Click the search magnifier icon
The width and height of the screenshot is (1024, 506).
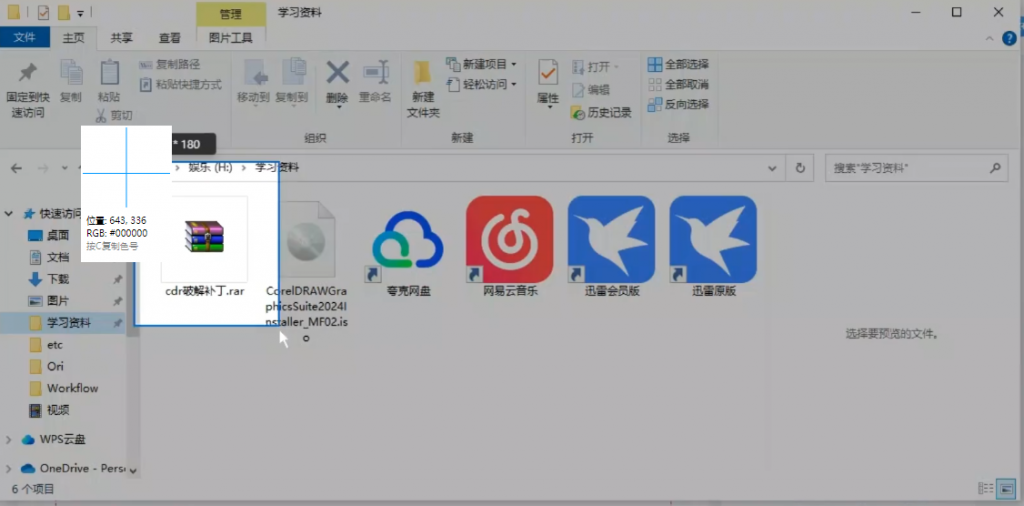[x=995, y=168]
